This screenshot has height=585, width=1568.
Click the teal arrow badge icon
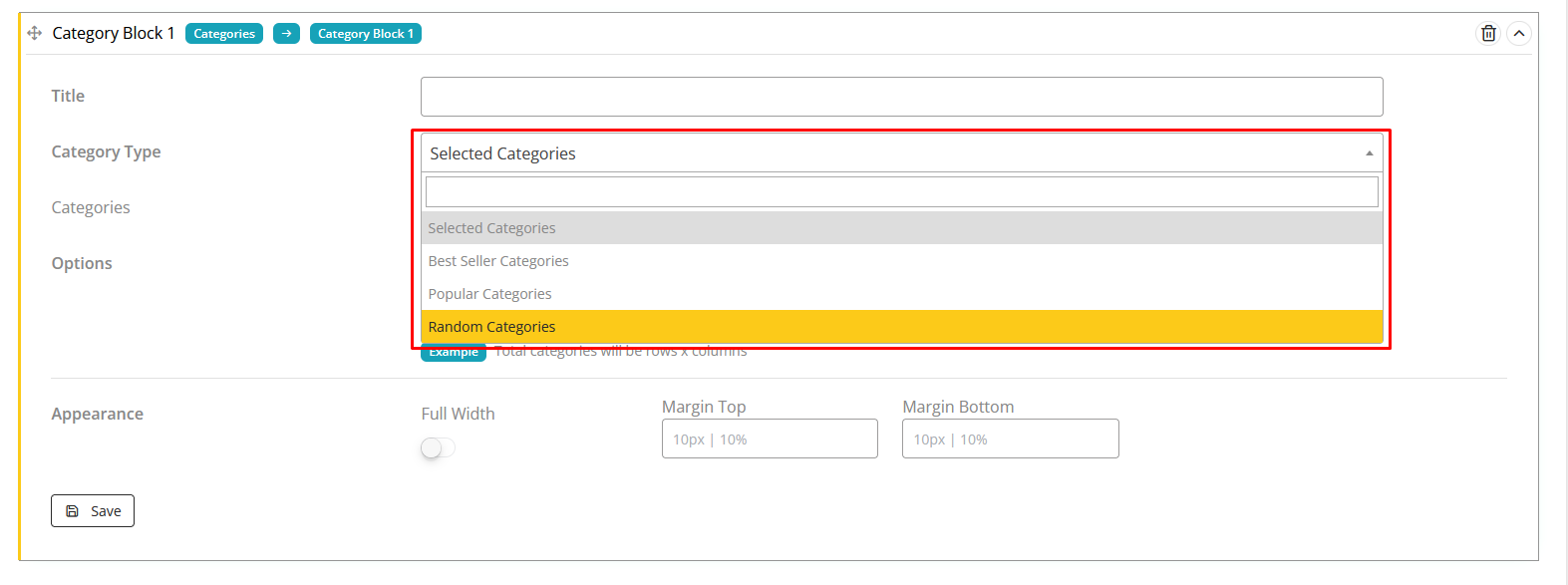[x=286, y=34]
